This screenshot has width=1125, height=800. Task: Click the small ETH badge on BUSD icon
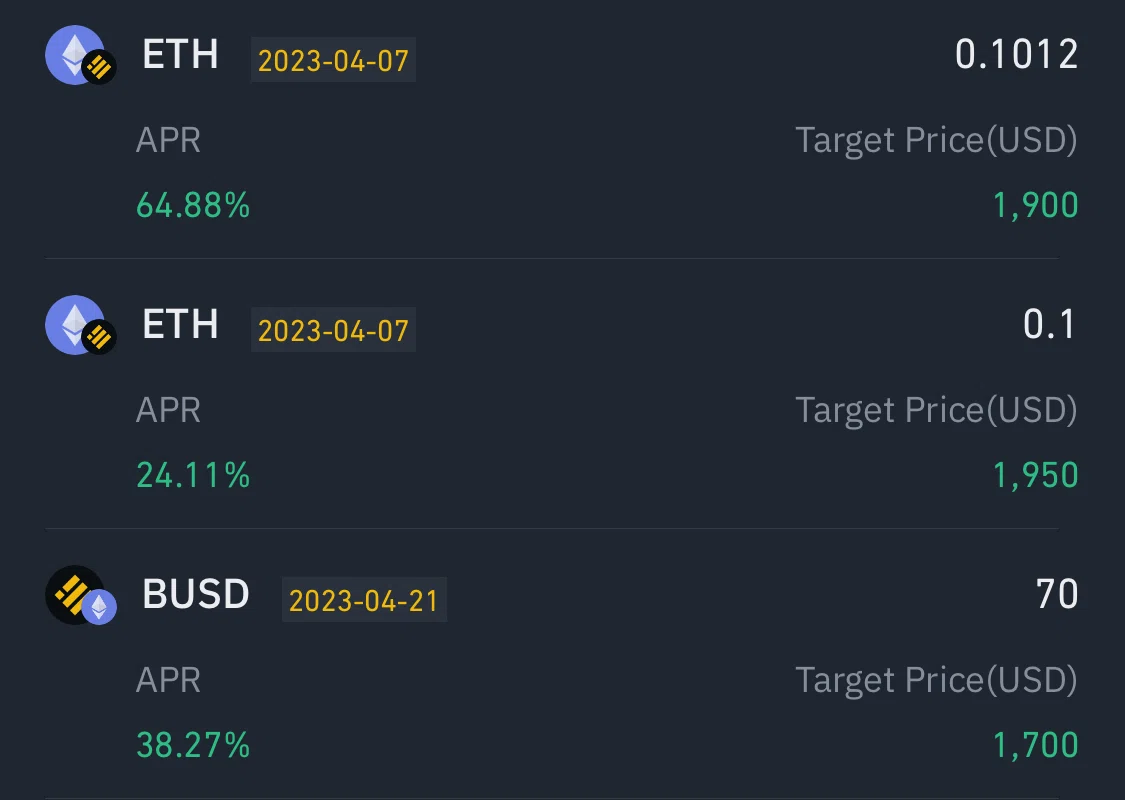point(99,608)
